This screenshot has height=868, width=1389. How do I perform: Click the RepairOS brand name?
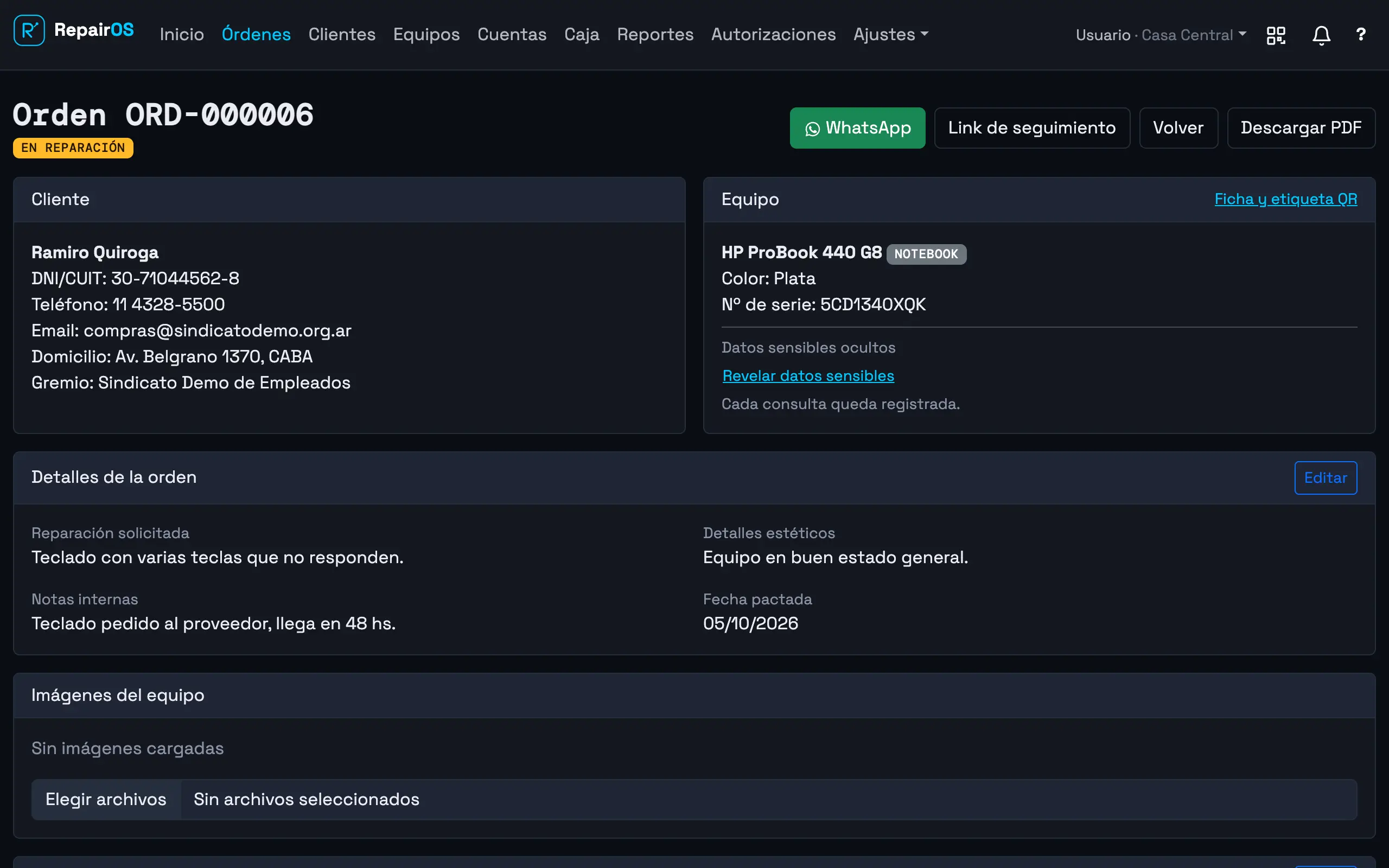[x=93, y=30]
